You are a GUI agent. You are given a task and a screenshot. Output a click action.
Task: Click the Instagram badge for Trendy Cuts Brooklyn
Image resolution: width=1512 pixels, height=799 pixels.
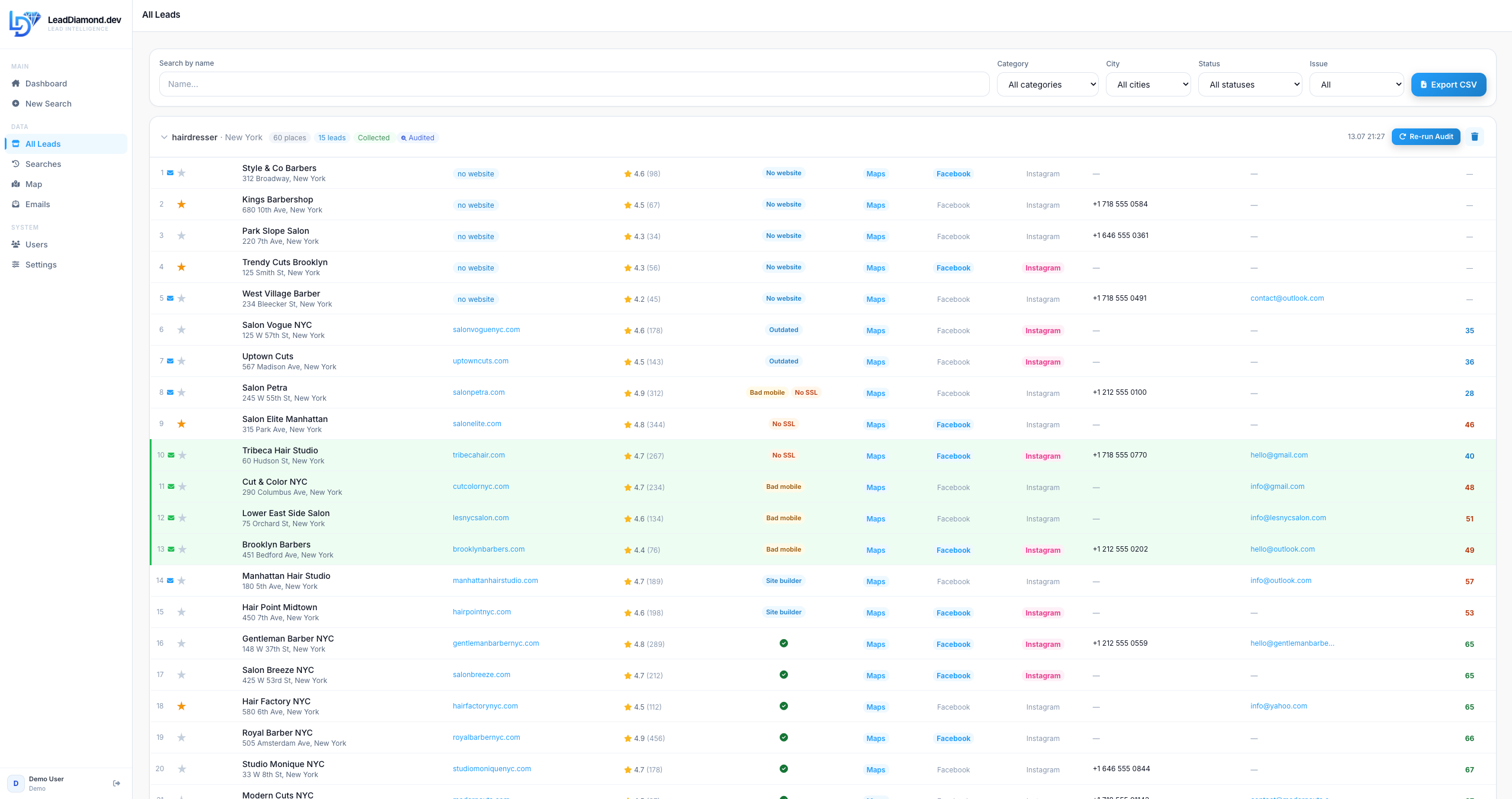point(1043,268)
